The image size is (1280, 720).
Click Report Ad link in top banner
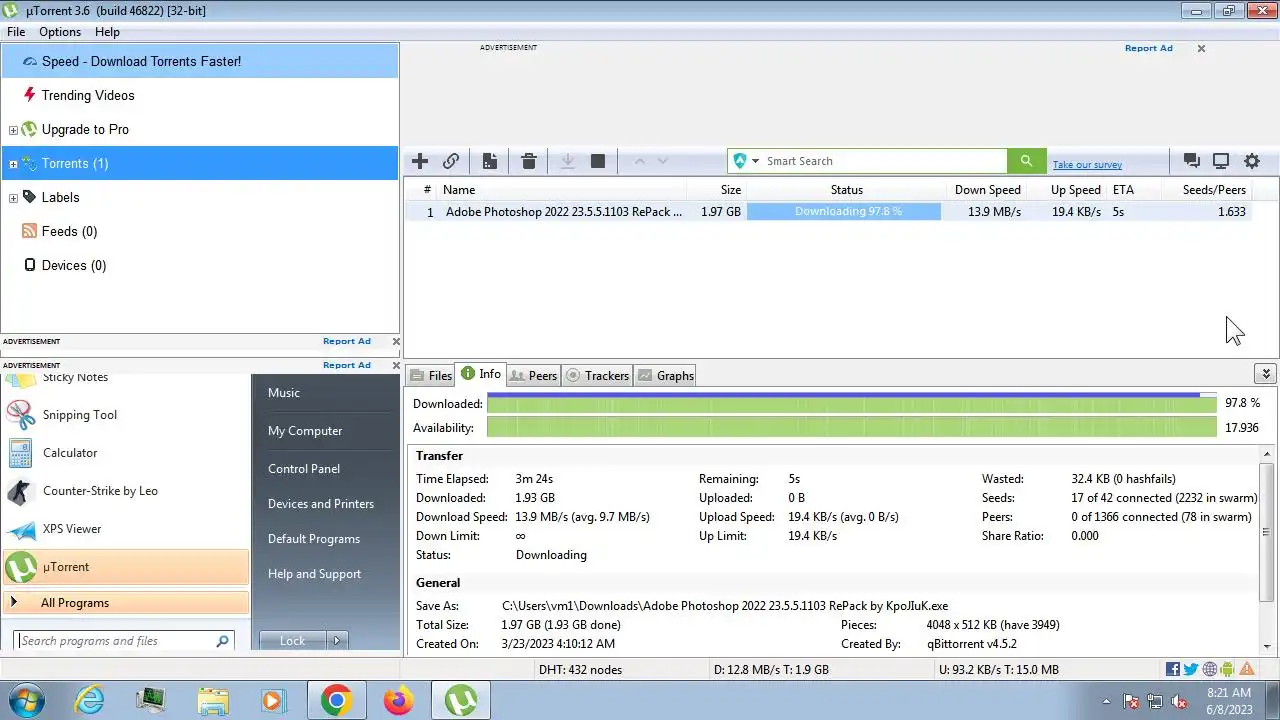click(1149, 48)
